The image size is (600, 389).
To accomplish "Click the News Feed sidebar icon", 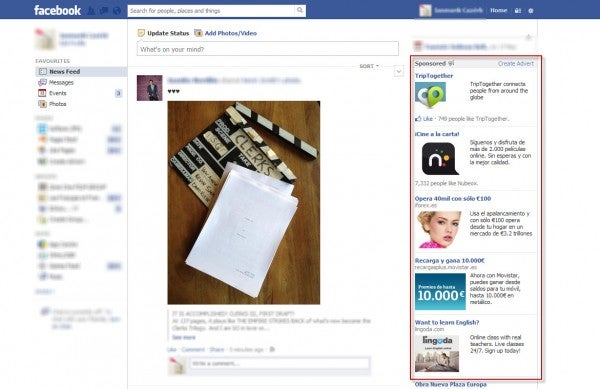I will click(x=42, y=72).
